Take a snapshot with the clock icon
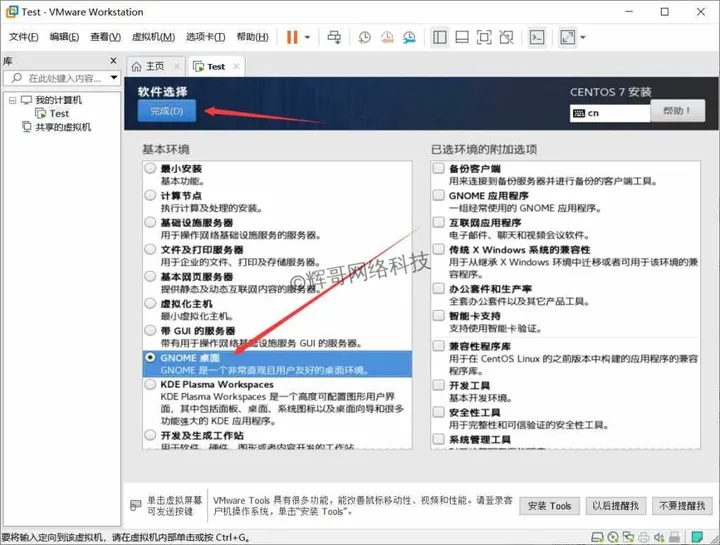The height and width of the screenshot is (545, 720). pyautogui.click(x=365, y=37)
